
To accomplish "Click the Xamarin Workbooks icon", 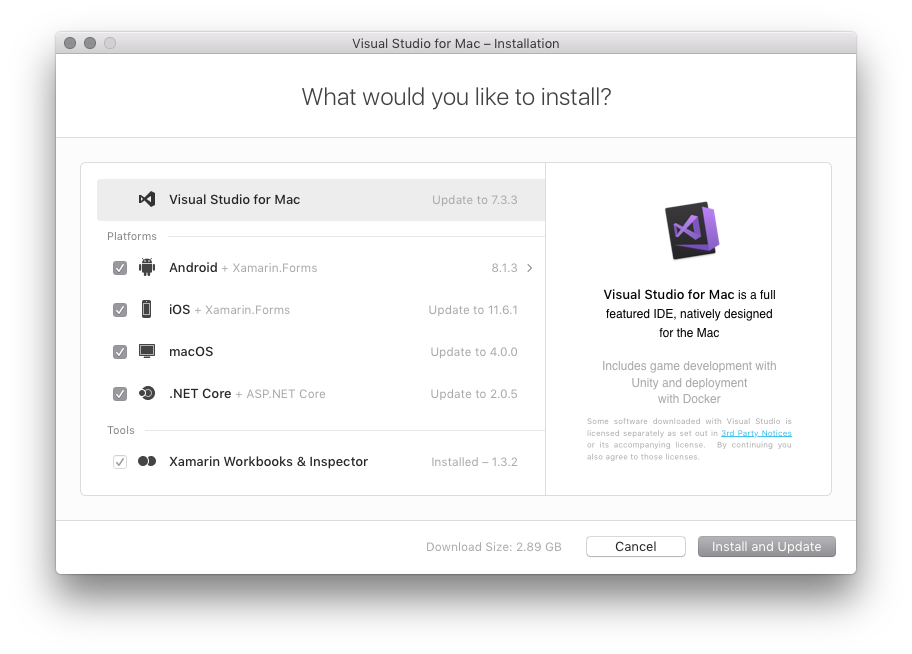I will click(147, 461).
